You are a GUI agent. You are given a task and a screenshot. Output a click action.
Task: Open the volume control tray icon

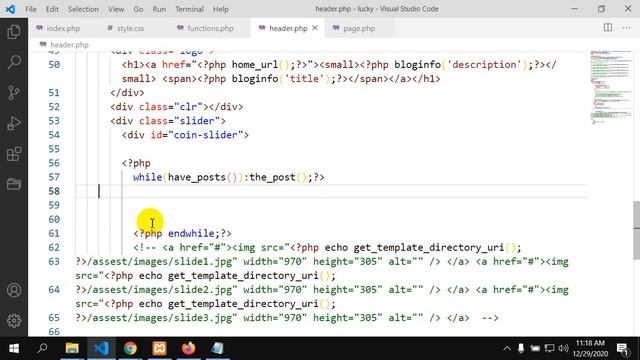coord(564,349)
